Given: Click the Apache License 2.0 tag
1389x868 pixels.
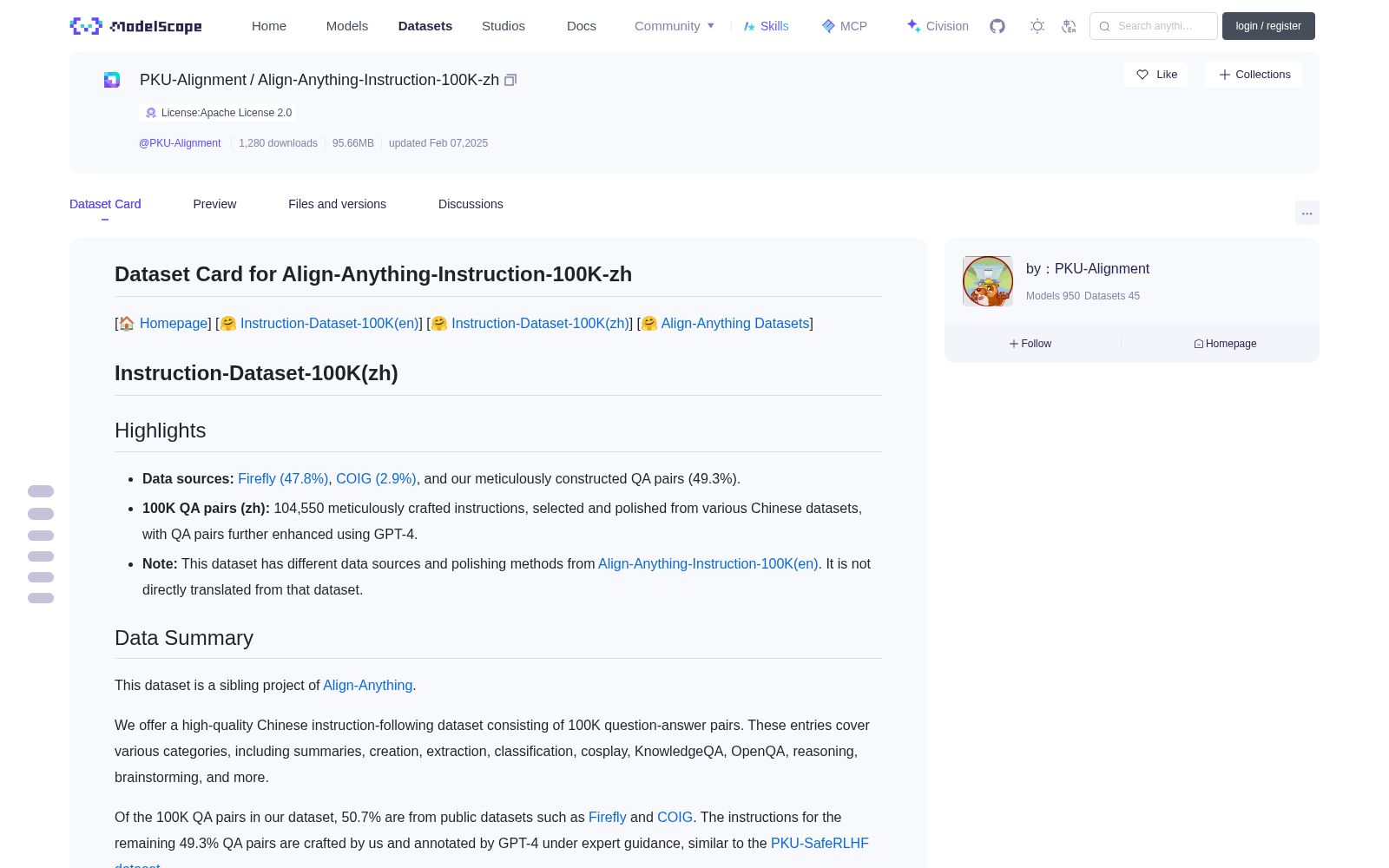Looking at the screenshot, I should coord(217,113).
